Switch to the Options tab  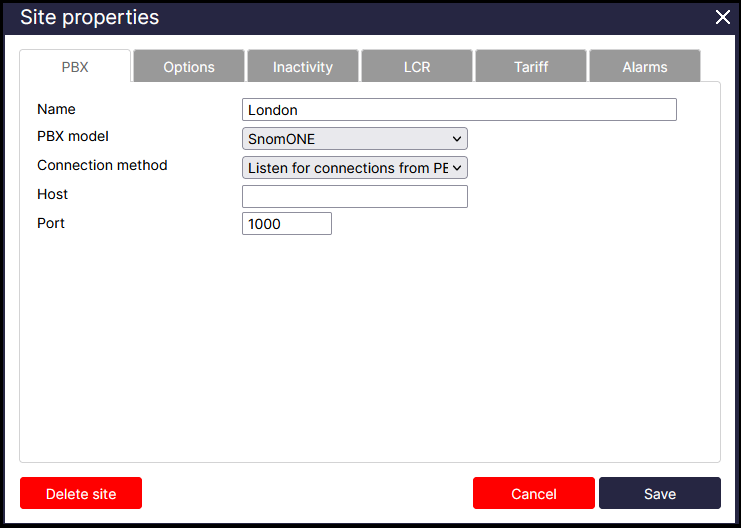tap(189, 67)
